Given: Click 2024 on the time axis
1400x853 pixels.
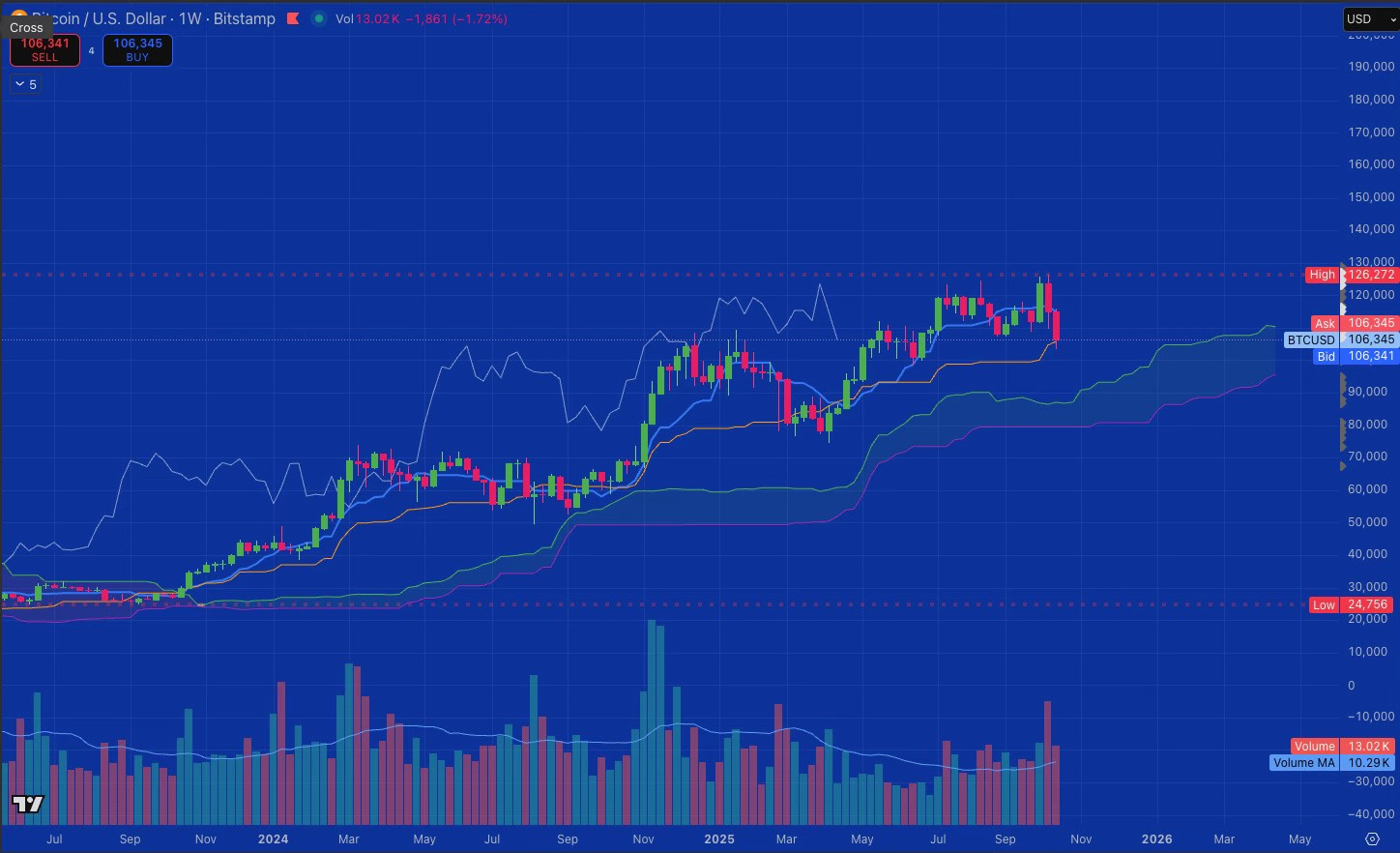Looking at the screenshot, I should pyautogui.click(x=273, y=838).
